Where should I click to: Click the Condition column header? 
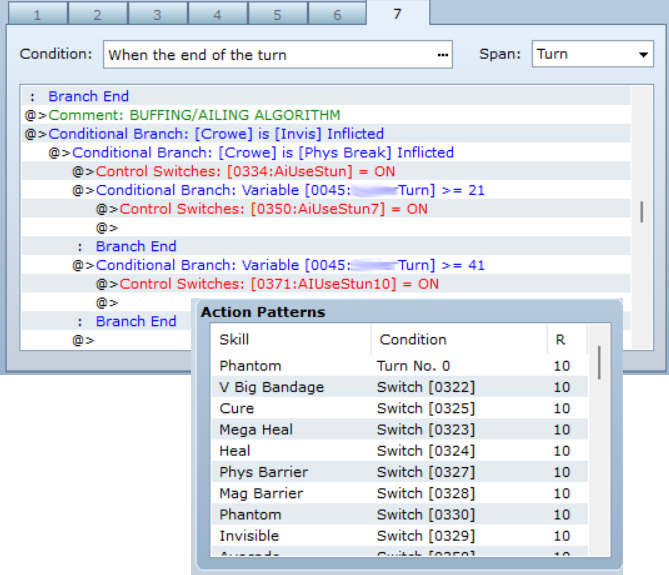tap(458, 340)
